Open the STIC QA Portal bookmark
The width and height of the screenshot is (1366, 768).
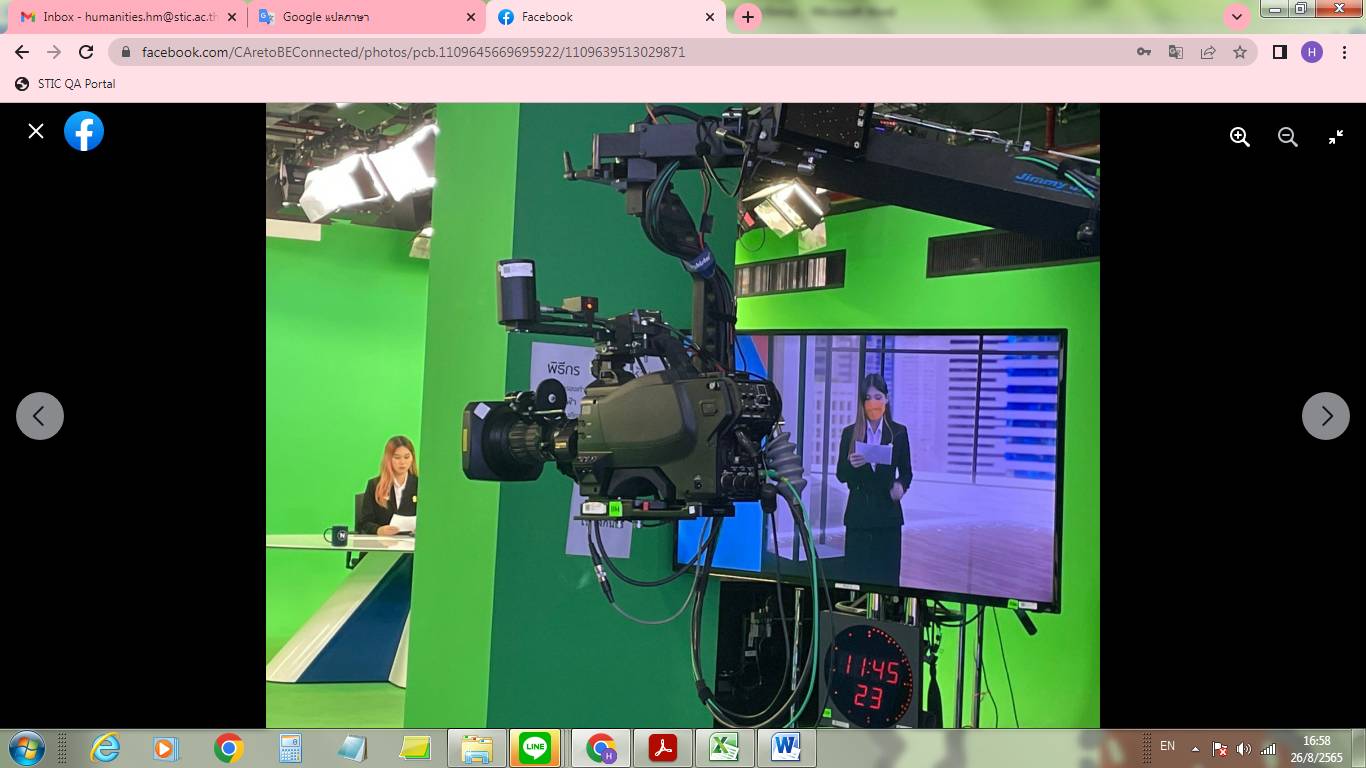(x=66, y=84)
